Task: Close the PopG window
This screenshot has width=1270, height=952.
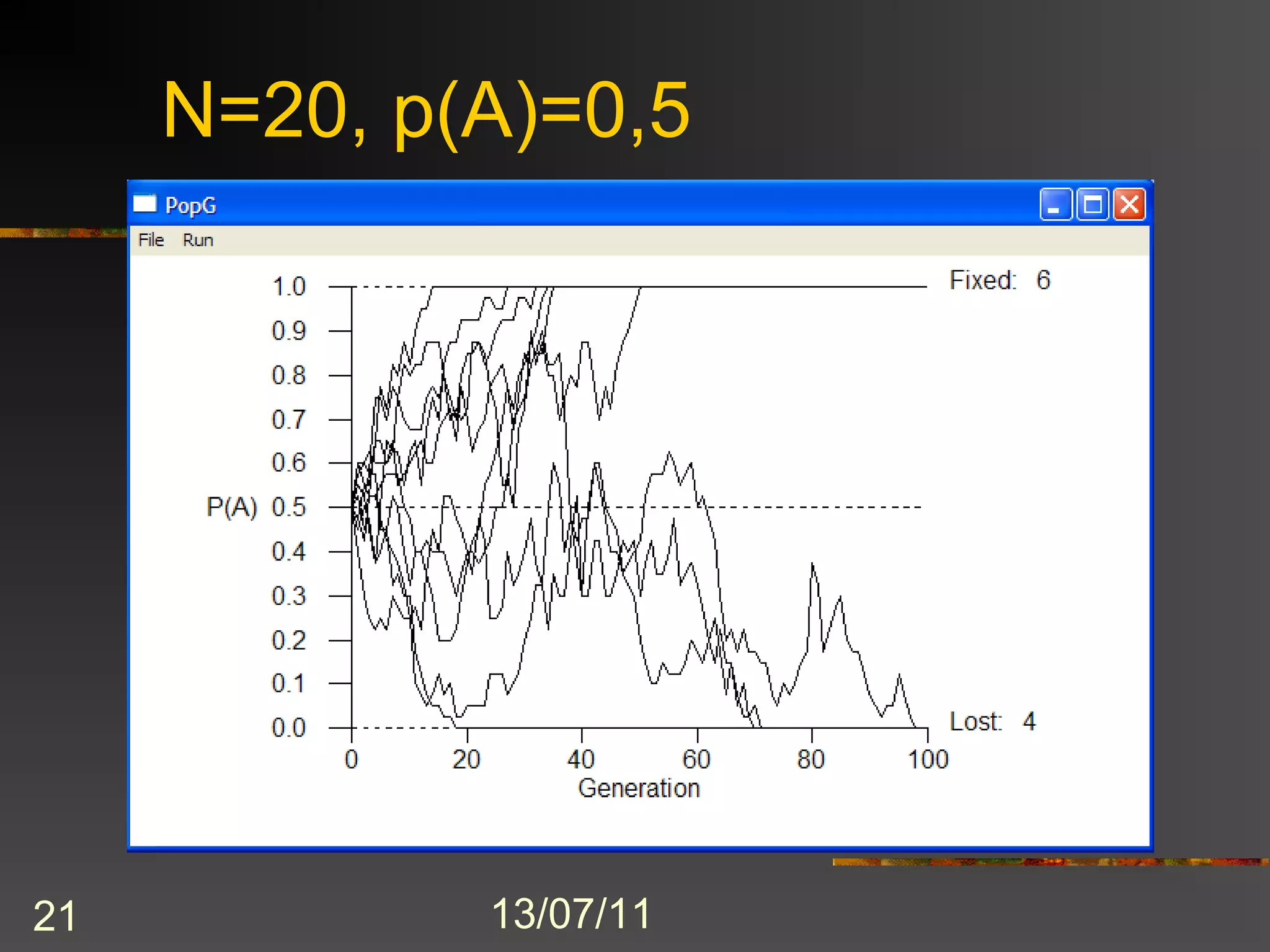Action: click(1129, 205)
